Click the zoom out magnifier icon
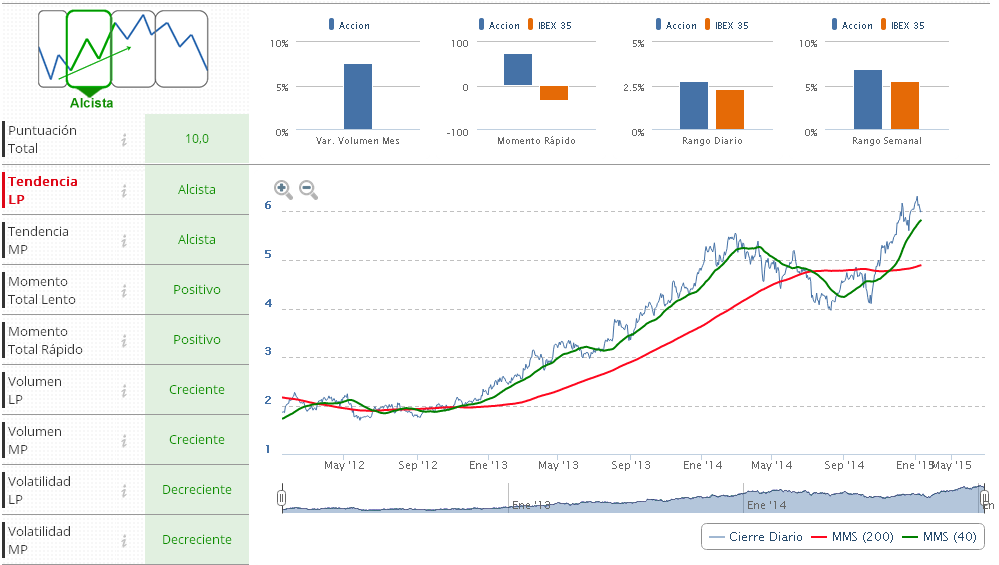This screenshot has width=999, height=565. pyautogui.click(x=308, y=188)
